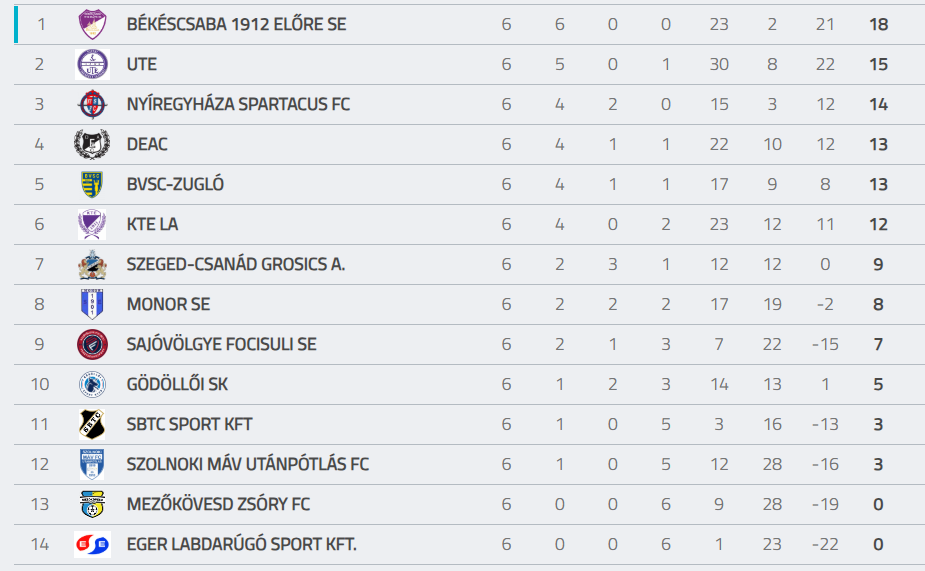Select the Monor SE shield icon
Viewport: 925px width, 571px height.
[92, 304]
